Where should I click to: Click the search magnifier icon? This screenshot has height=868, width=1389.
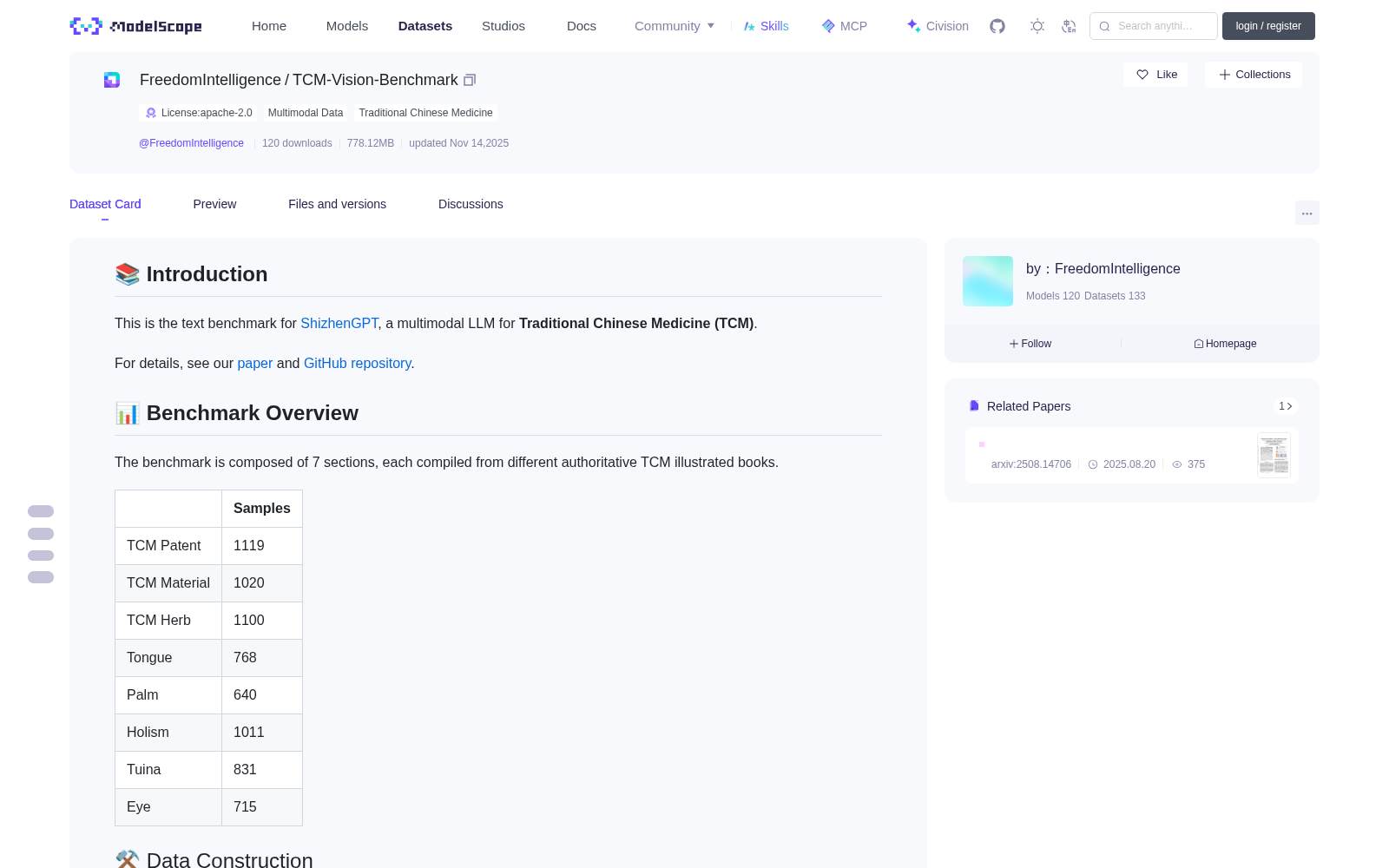coord(1105,26)
